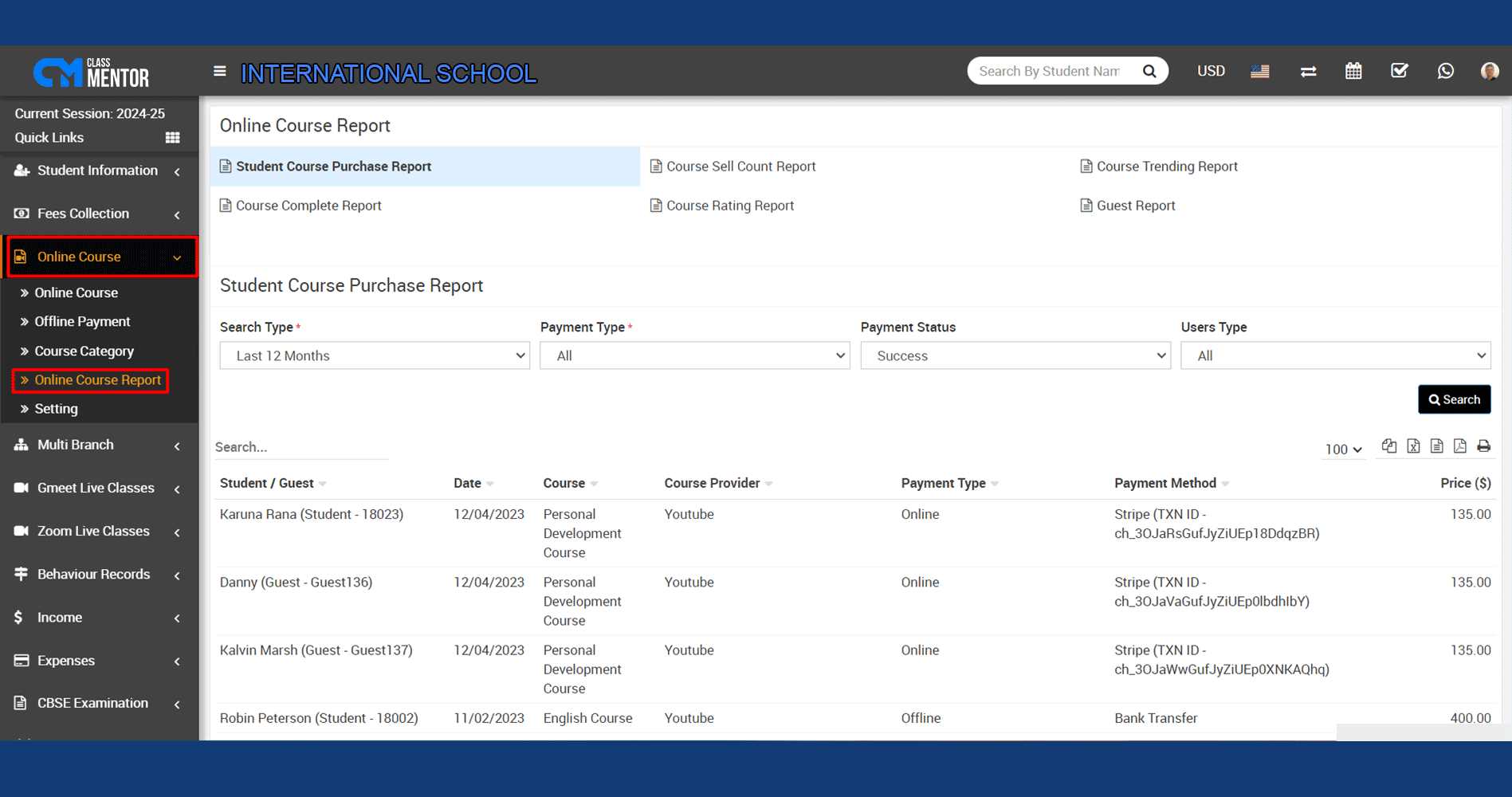Export table to PDF icon
1512x797 pixels.
[x=1460, y=446]
